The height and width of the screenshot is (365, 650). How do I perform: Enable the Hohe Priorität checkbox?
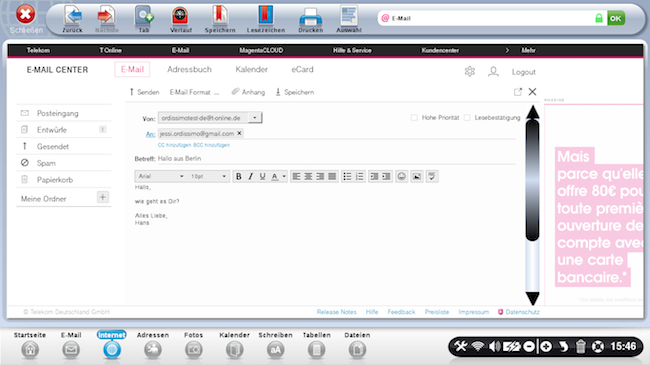tap(414, 118)
